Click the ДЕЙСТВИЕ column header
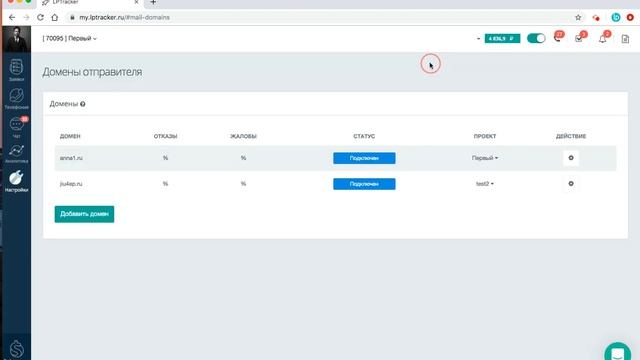640x360 pixels. [x=571, y=136]
